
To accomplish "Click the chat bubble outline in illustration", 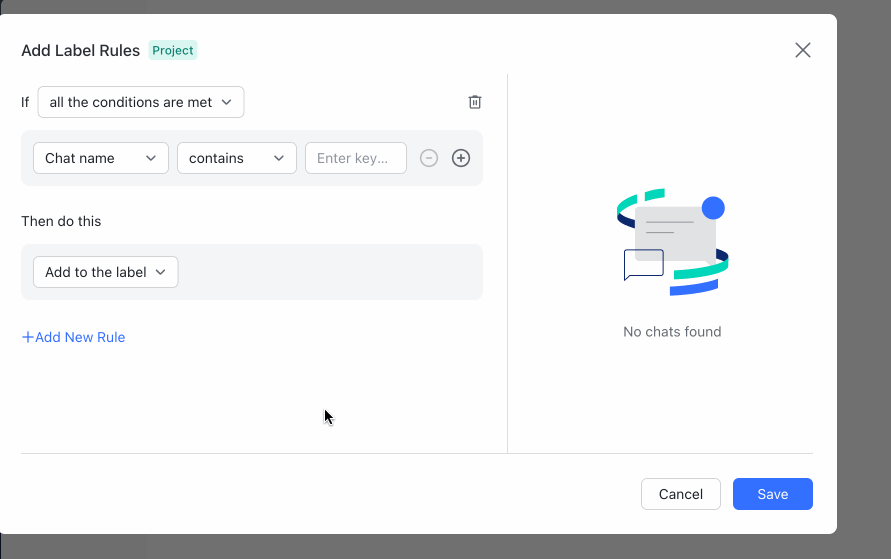I will click(643, 264).
